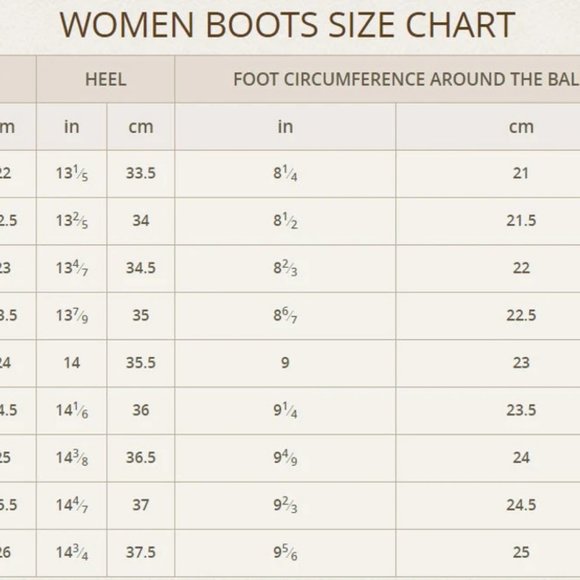This screenshot has width=580, height=580.
Task: Click the heel inches value 13 7/9
Action: [72, 316]
